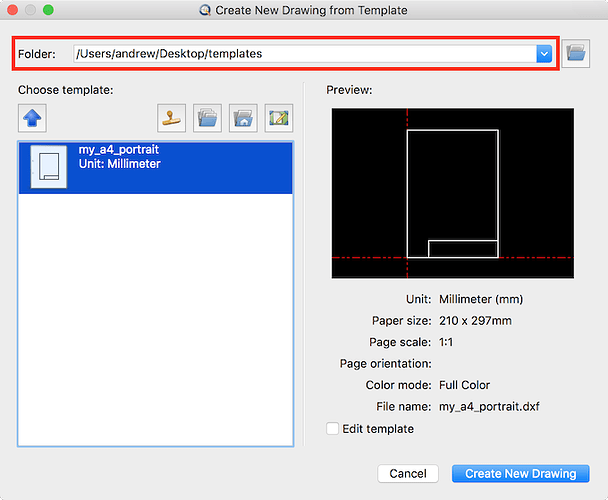Screen dimensions: 608x500
Task: Click the title block rectangle in the preview
Action: pyautogui.click(x=463, y=248)
